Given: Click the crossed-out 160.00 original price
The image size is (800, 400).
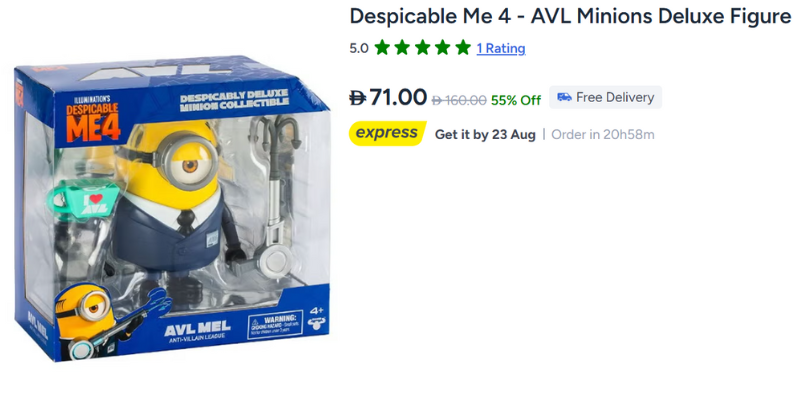Looking at the screenshot, I should (459, 101).
